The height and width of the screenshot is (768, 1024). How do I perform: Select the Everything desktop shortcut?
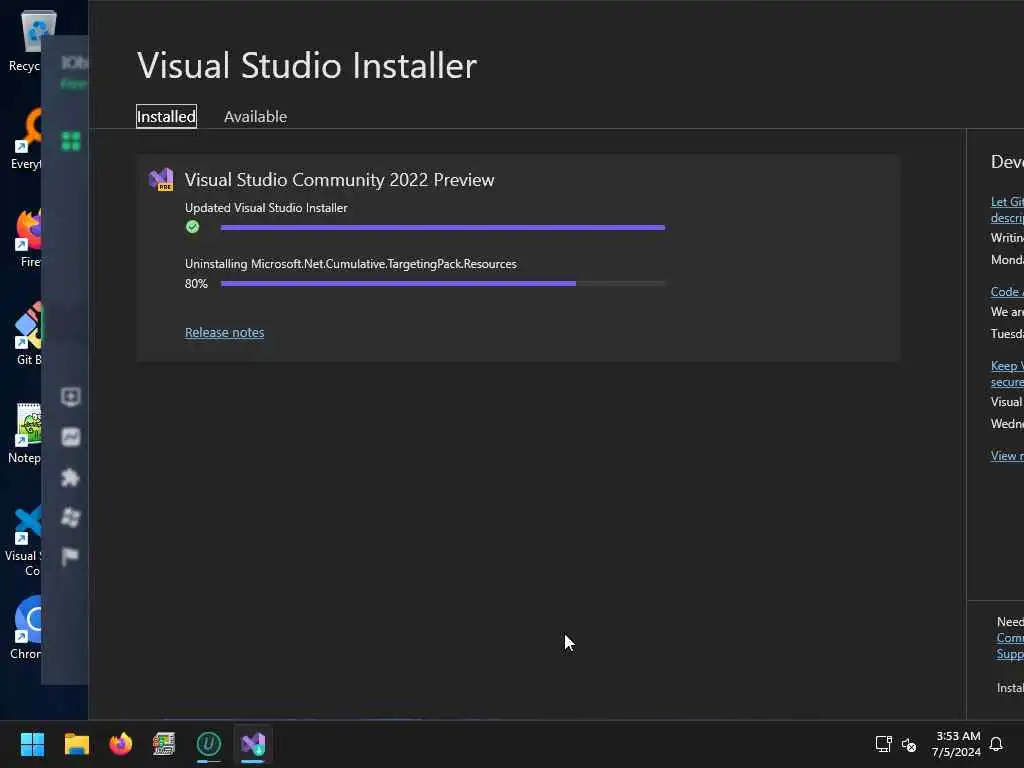pos(26,138)
